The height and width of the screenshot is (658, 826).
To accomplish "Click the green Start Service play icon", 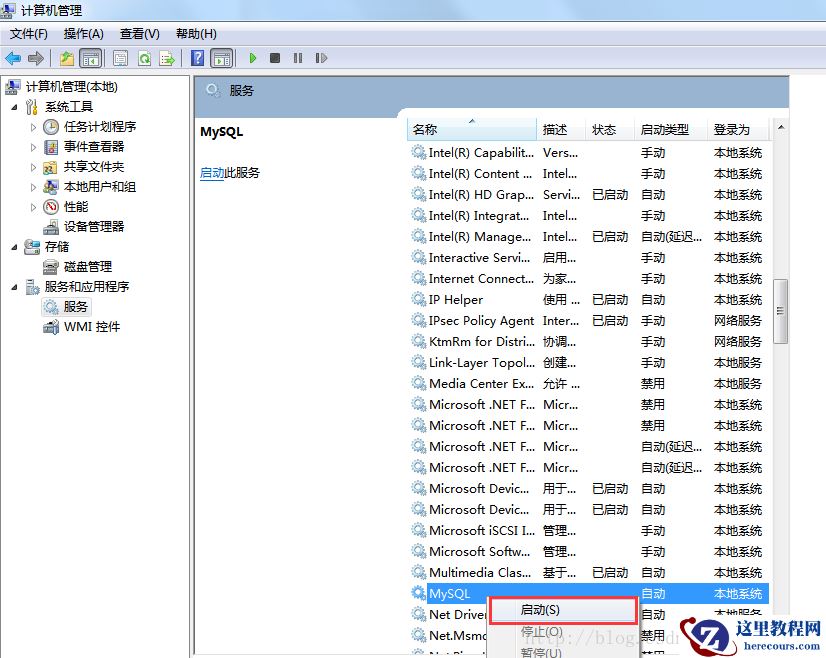I will click(x=253, y=58).
